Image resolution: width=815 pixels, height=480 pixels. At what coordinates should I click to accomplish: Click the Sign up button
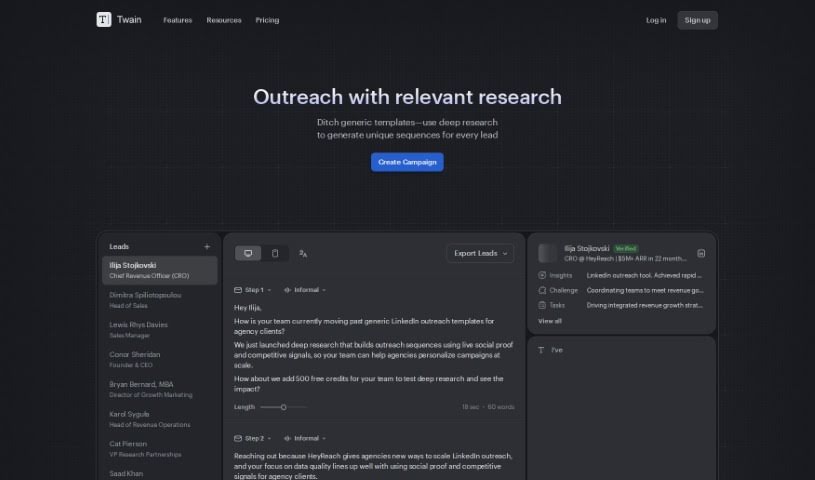pos(698,20)
